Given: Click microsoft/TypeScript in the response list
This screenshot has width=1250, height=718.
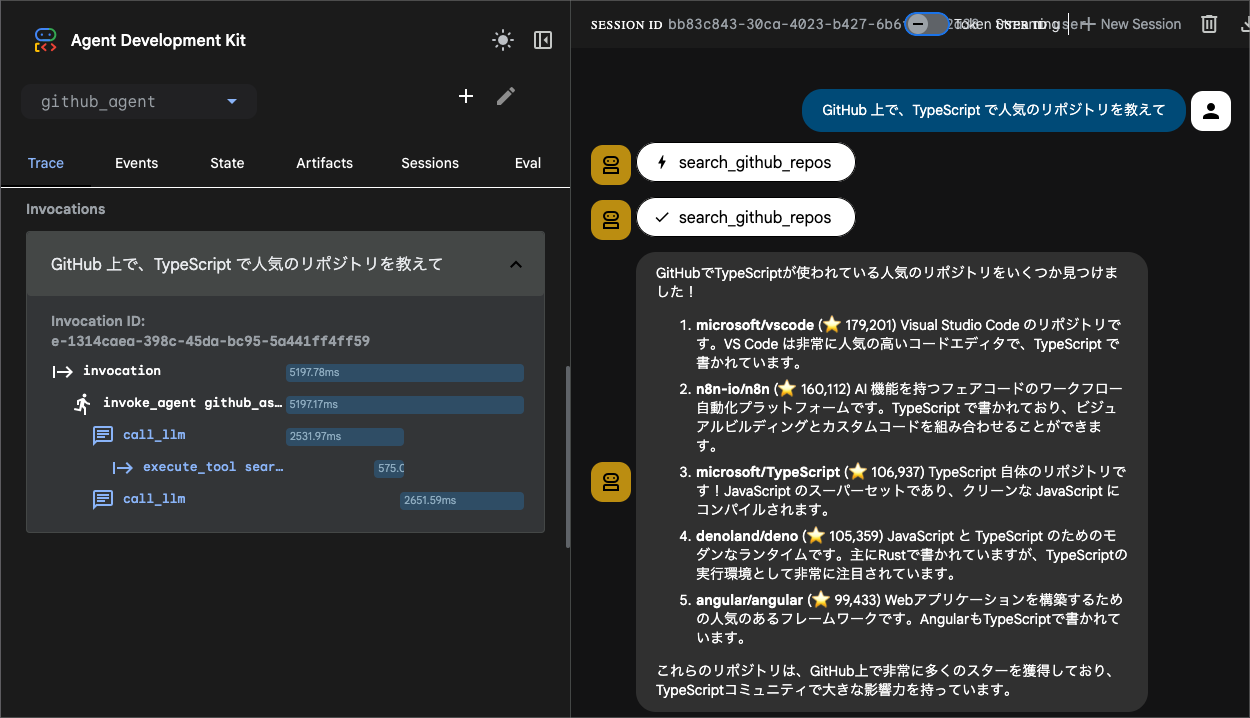Looking at the screenshot, I should coord(768,472).
